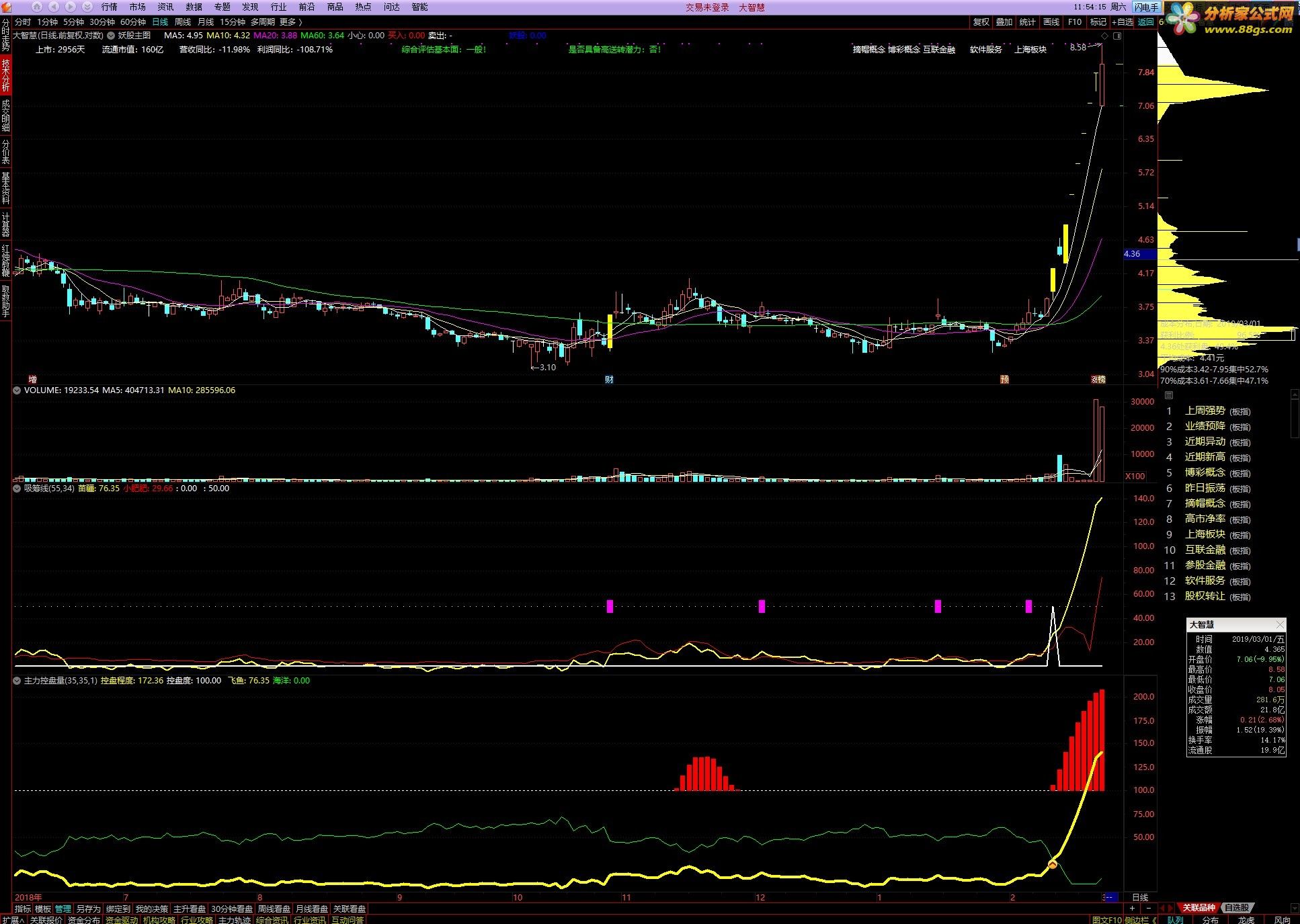The image size is (1300, 924).
Task: Select the 60分钟 period
Action: coord(133,22)
